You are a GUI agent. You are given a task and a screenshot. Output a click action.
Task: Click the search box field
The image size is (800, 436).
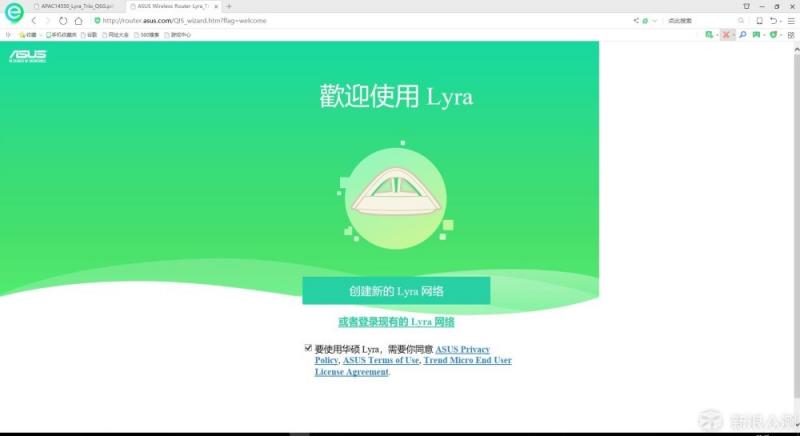point(702,21)
